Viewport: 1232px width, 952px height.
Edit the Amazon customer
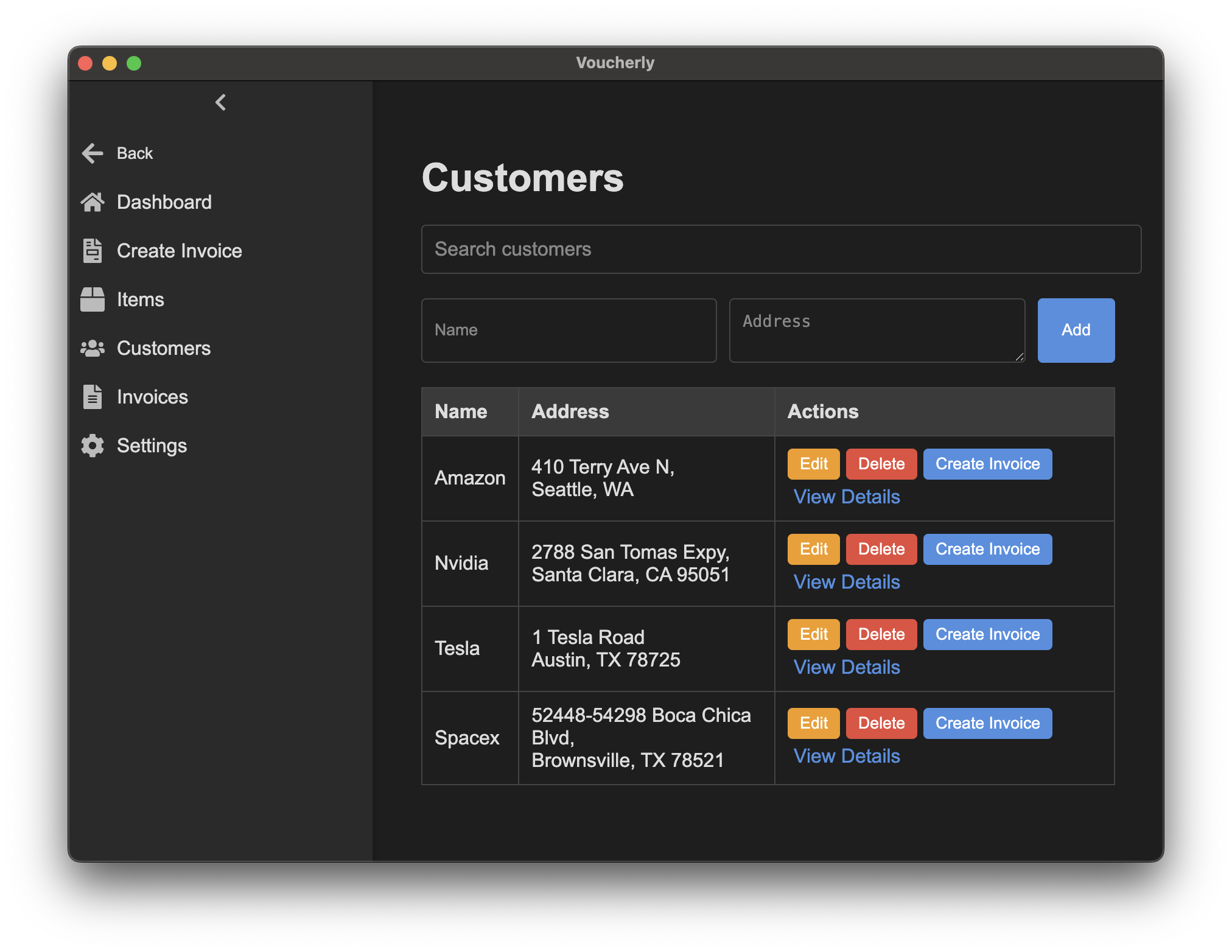pos(814,464)
